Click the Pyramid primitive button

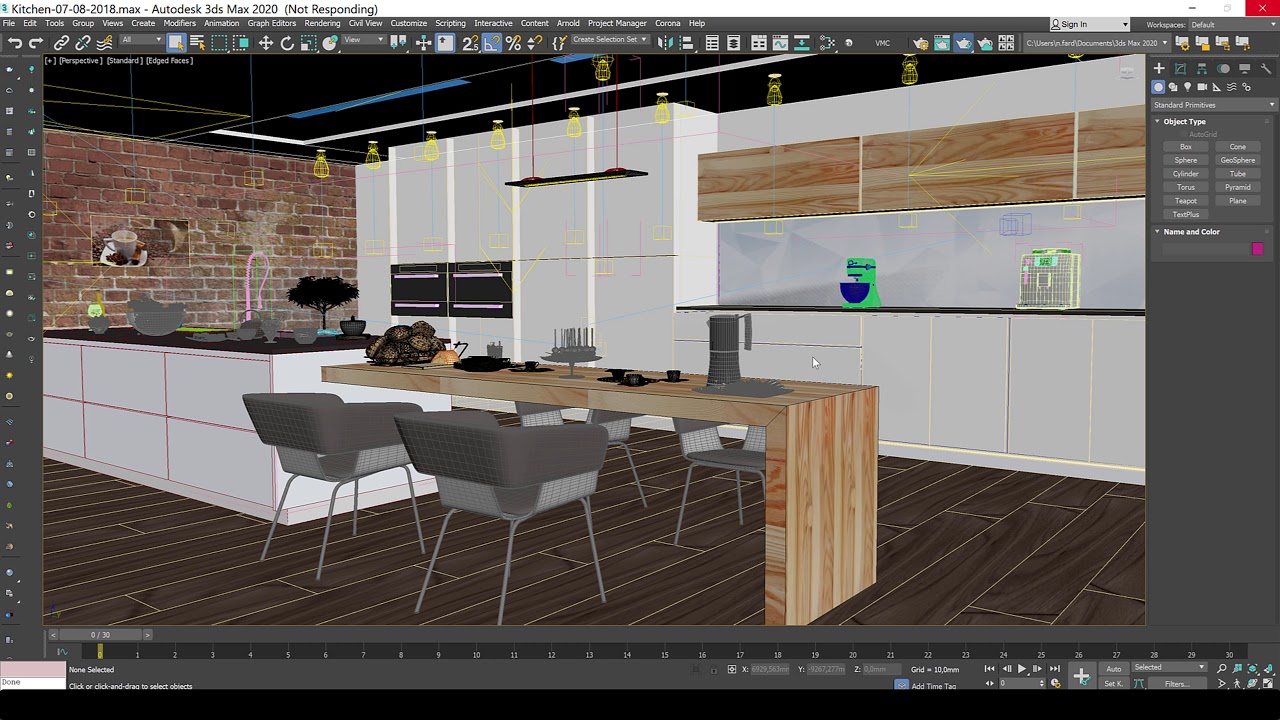point(1237,187)
